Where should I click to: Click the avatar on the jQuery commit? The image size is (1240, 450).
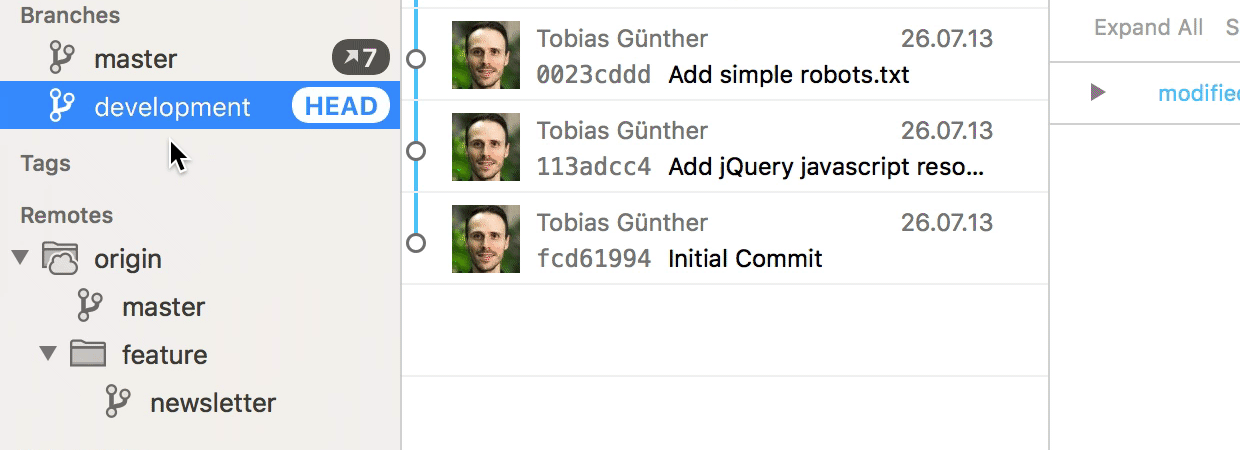coord(486,147)
